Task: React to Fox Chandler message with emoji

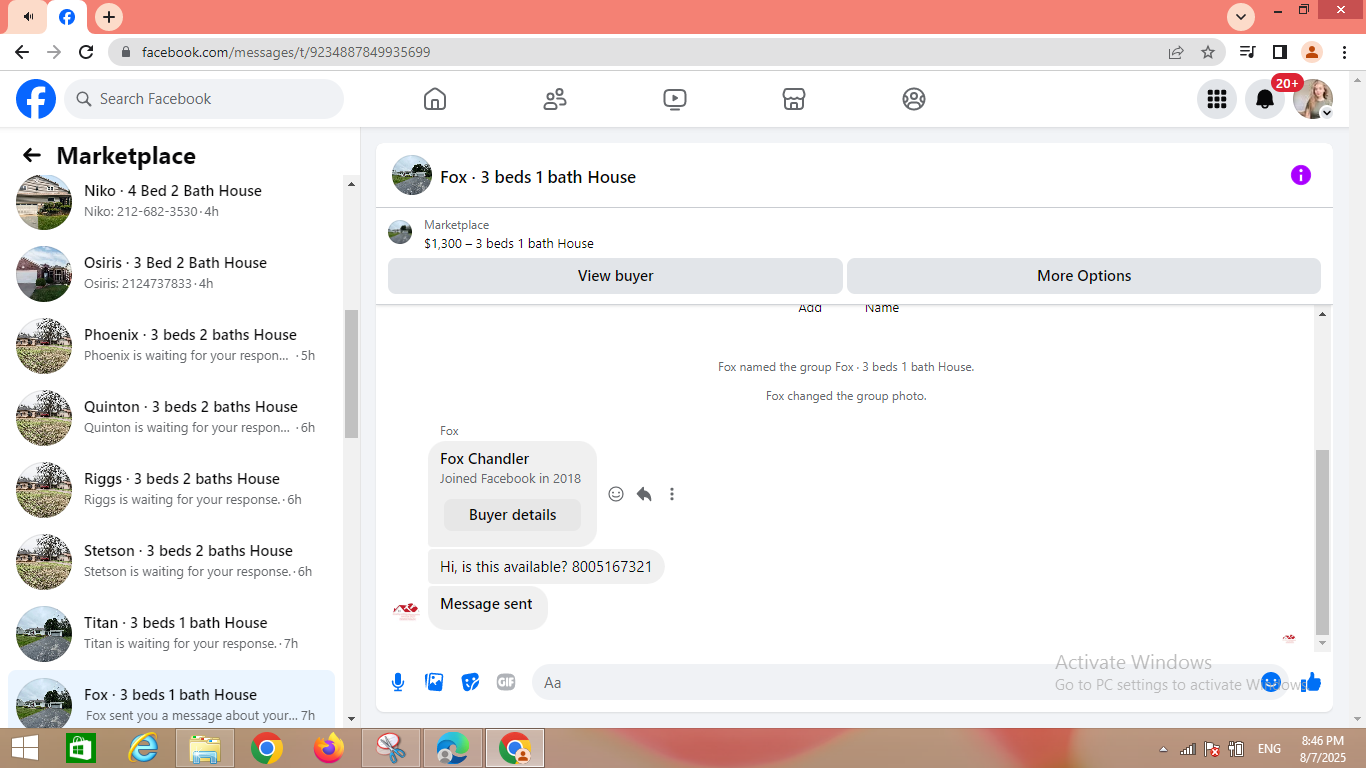Action: coord(616,494)
